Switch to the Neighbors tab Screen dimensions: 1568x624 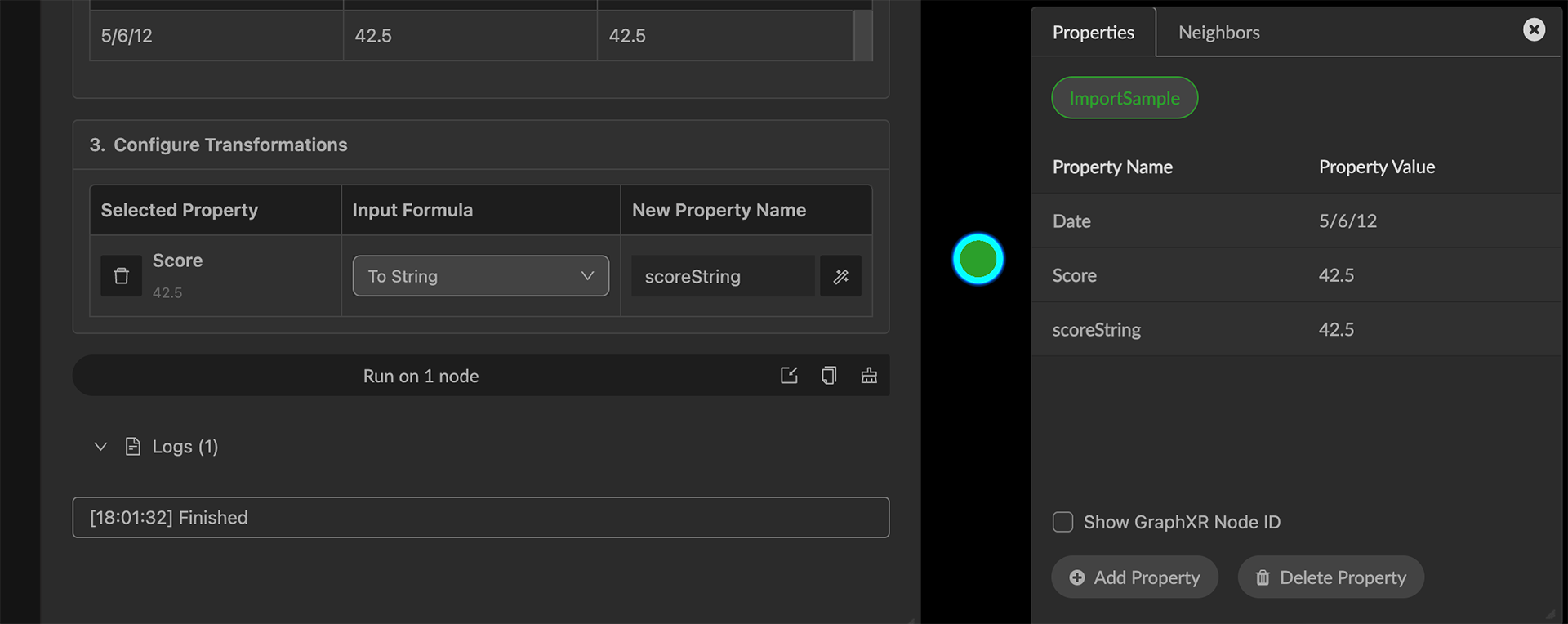pos(1218,33)
